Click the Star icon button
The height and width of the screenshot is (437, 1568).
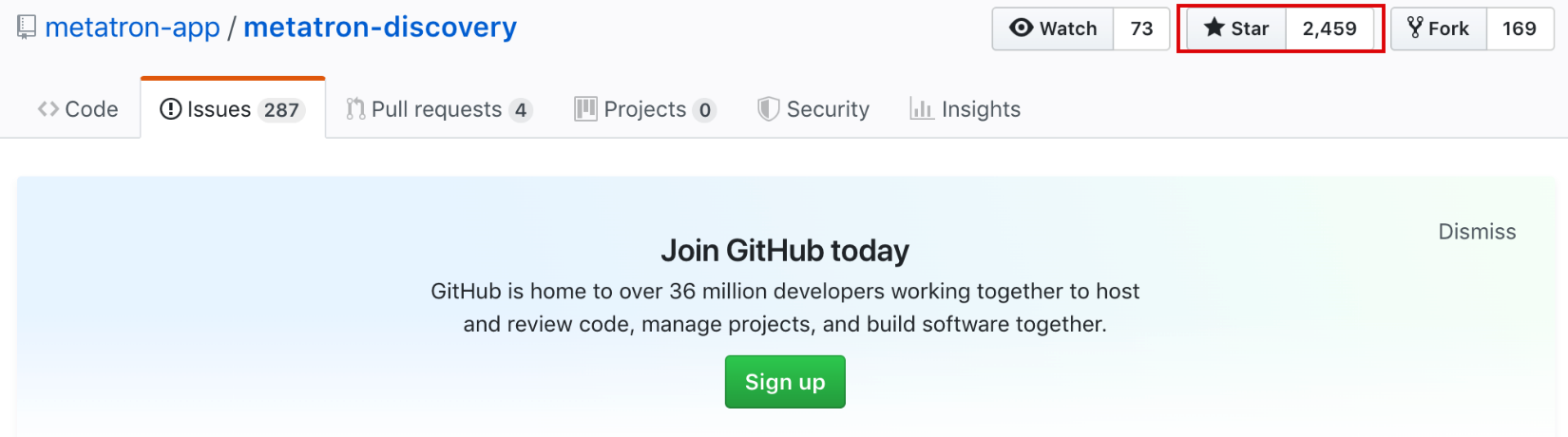click(x=1236, y=28)
